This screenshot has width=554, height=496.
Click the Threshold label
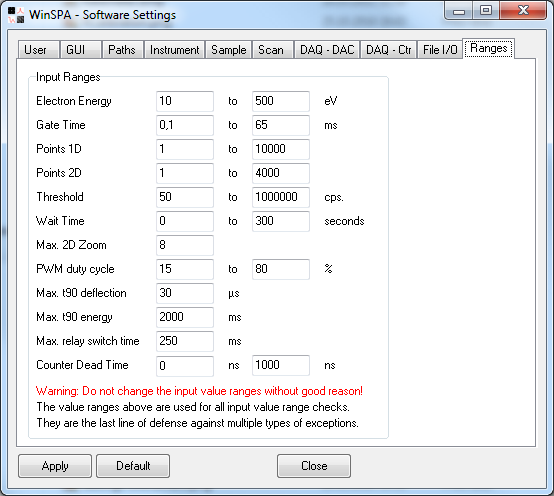[x=60, y=197]
